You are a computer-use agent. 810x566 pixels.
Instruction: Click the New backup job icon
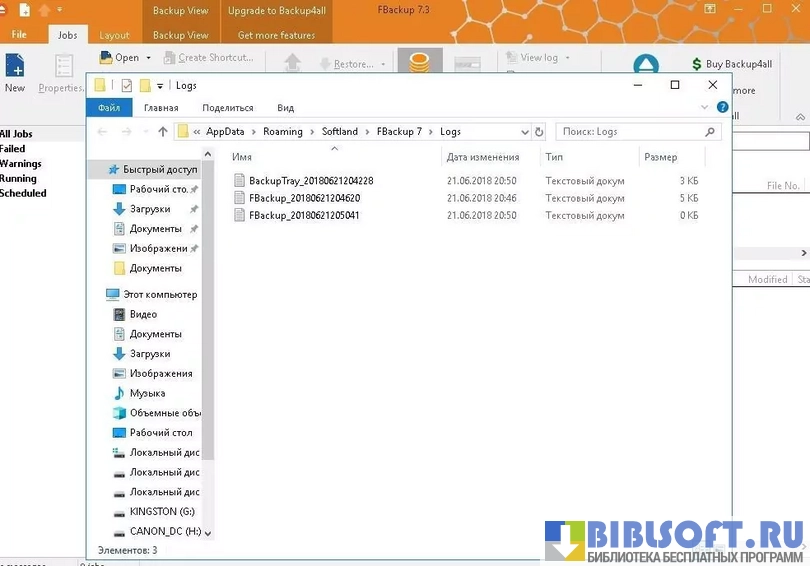[x=14, y=67]
